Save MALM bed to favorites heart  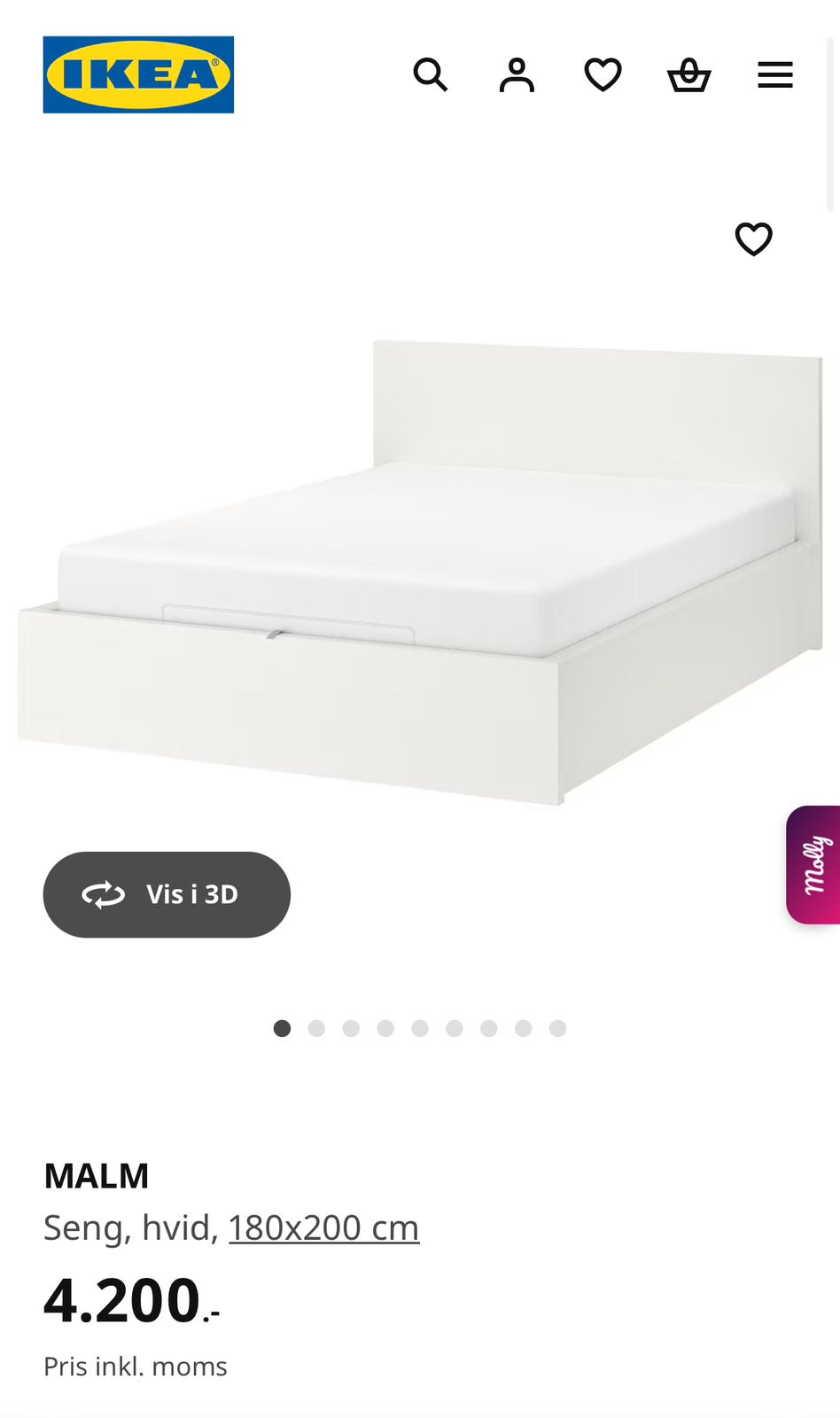click(754, 238)
